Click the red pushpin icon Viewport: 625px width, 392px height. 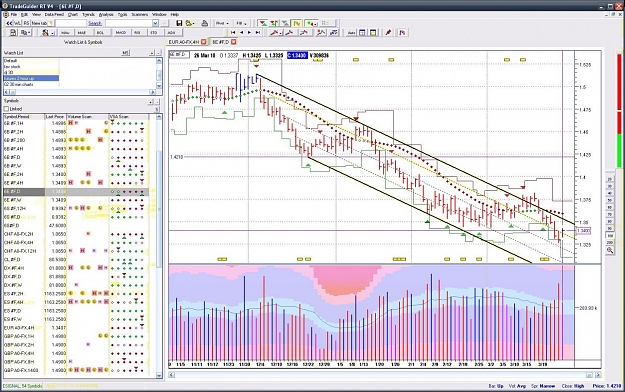pyautogui.click(x=388, y=33)
